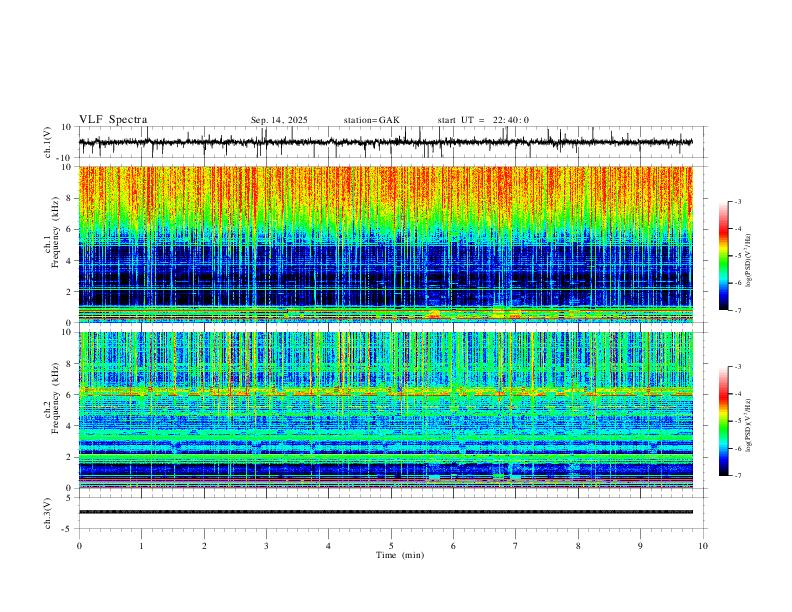Click the ch.3(V) flat waveform trace
Screen dimensions: 792x612
point(385,512)
